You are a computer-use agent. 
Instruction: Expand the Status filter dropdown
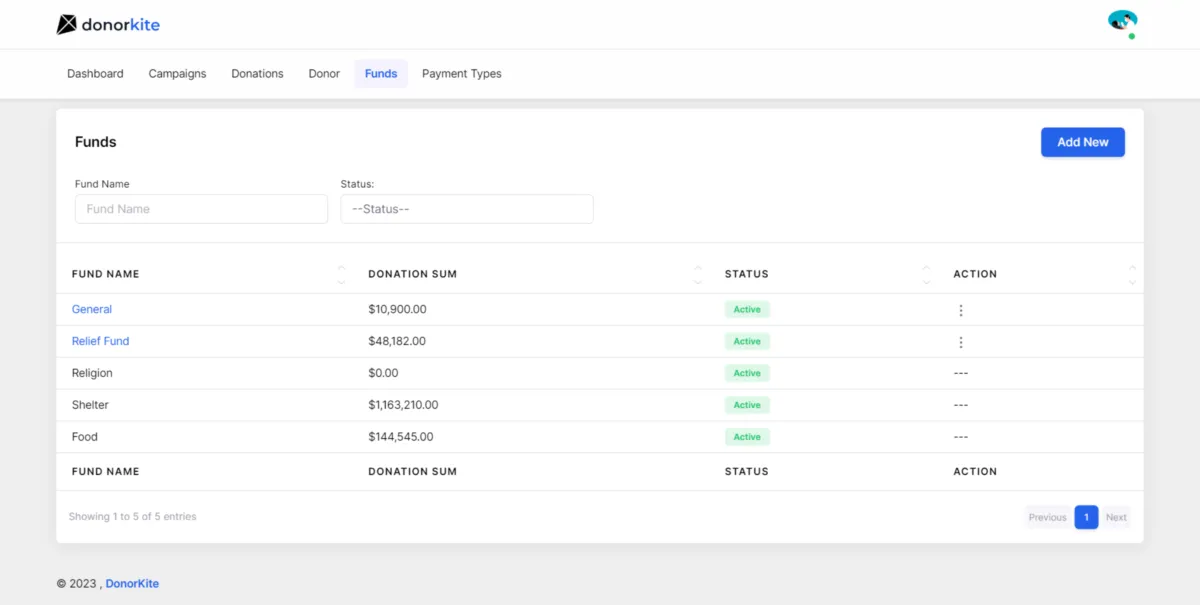[x=466, y=209]
